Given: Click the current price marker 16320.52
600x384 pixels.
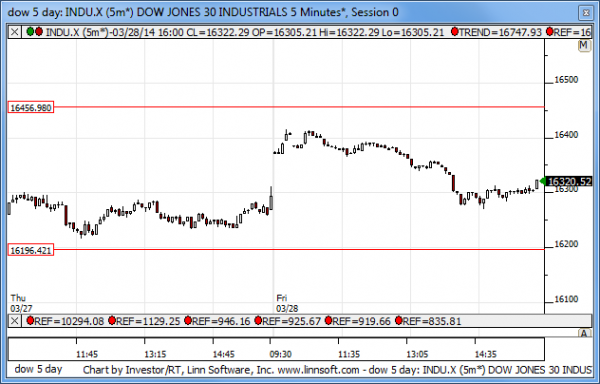Looking at the screenshot, I should pyautogui.click(x=569, y=181).
